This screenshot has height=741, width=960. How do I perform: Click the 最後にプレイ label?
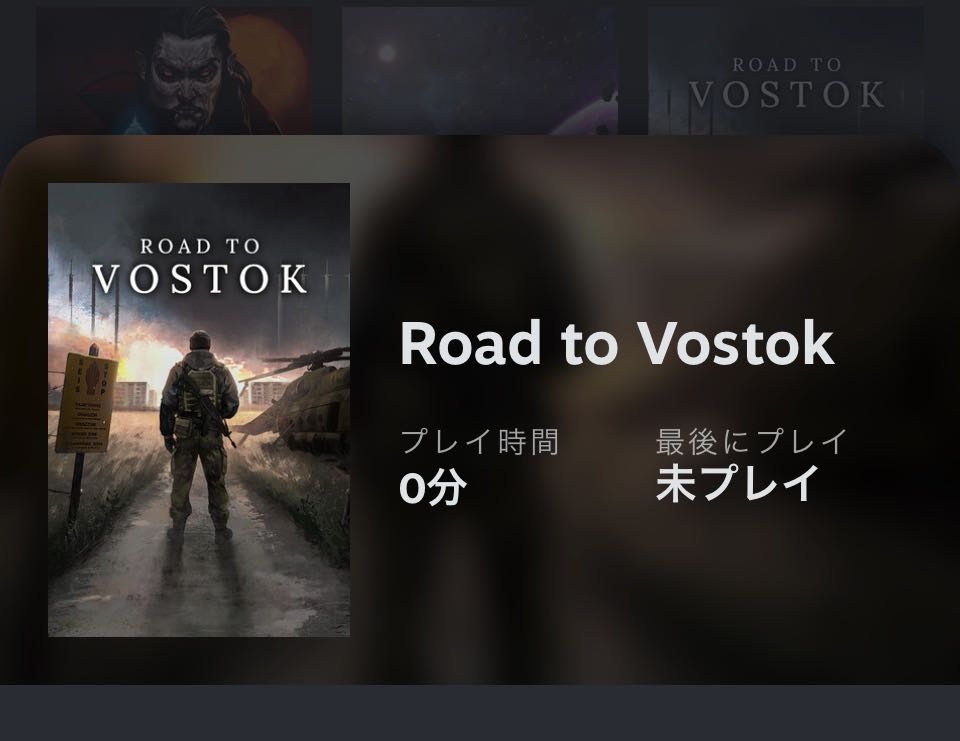point(751,442)
